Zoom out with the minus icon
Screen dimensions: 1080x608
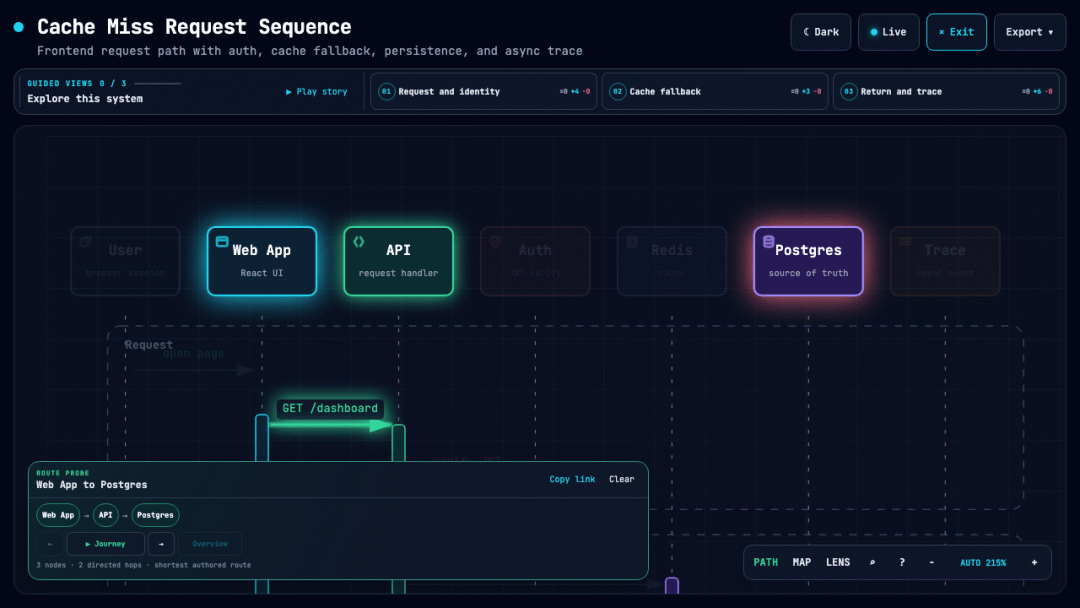931,563
